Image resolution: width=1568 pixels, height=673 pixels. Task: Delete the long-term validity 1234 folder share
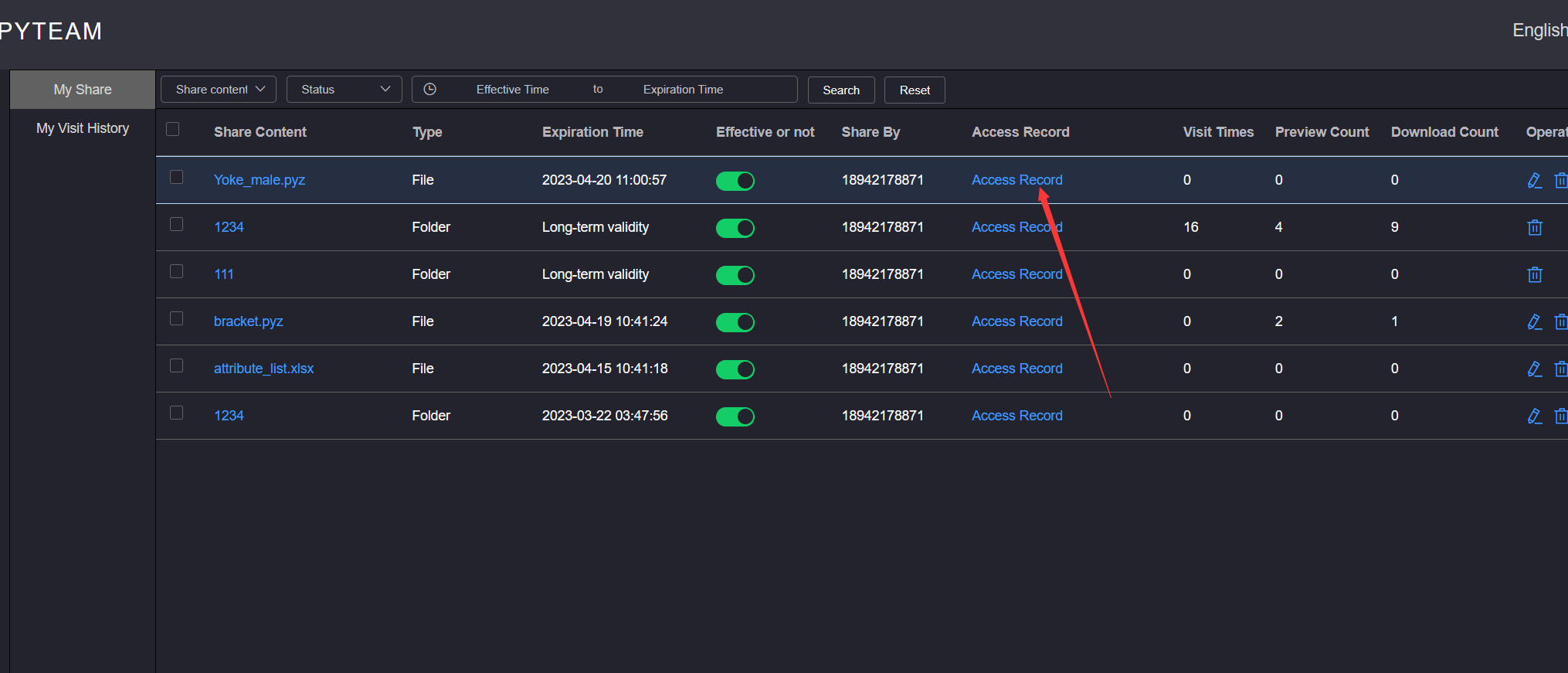pyautogui.click(x=1535, y=227)
